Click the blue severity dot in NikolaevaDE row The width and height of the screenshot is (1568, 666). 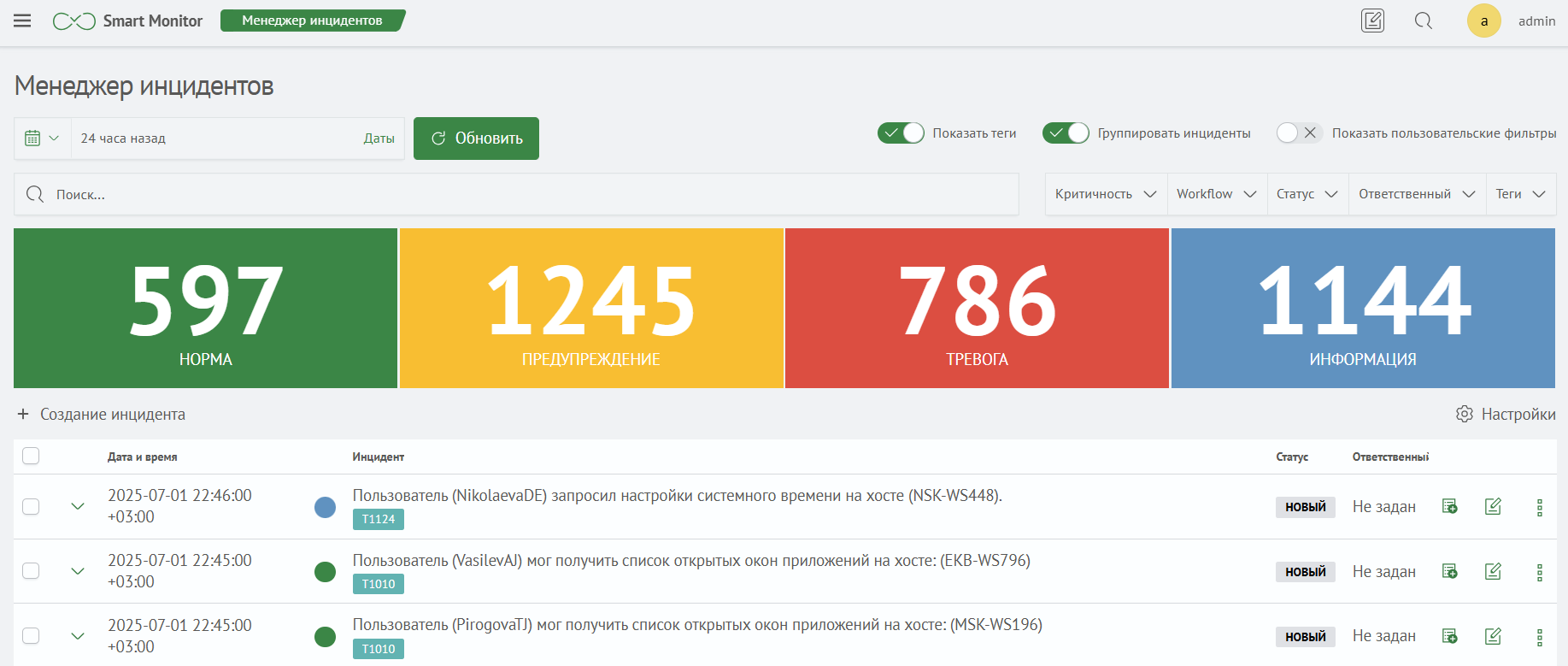point(325,507)
